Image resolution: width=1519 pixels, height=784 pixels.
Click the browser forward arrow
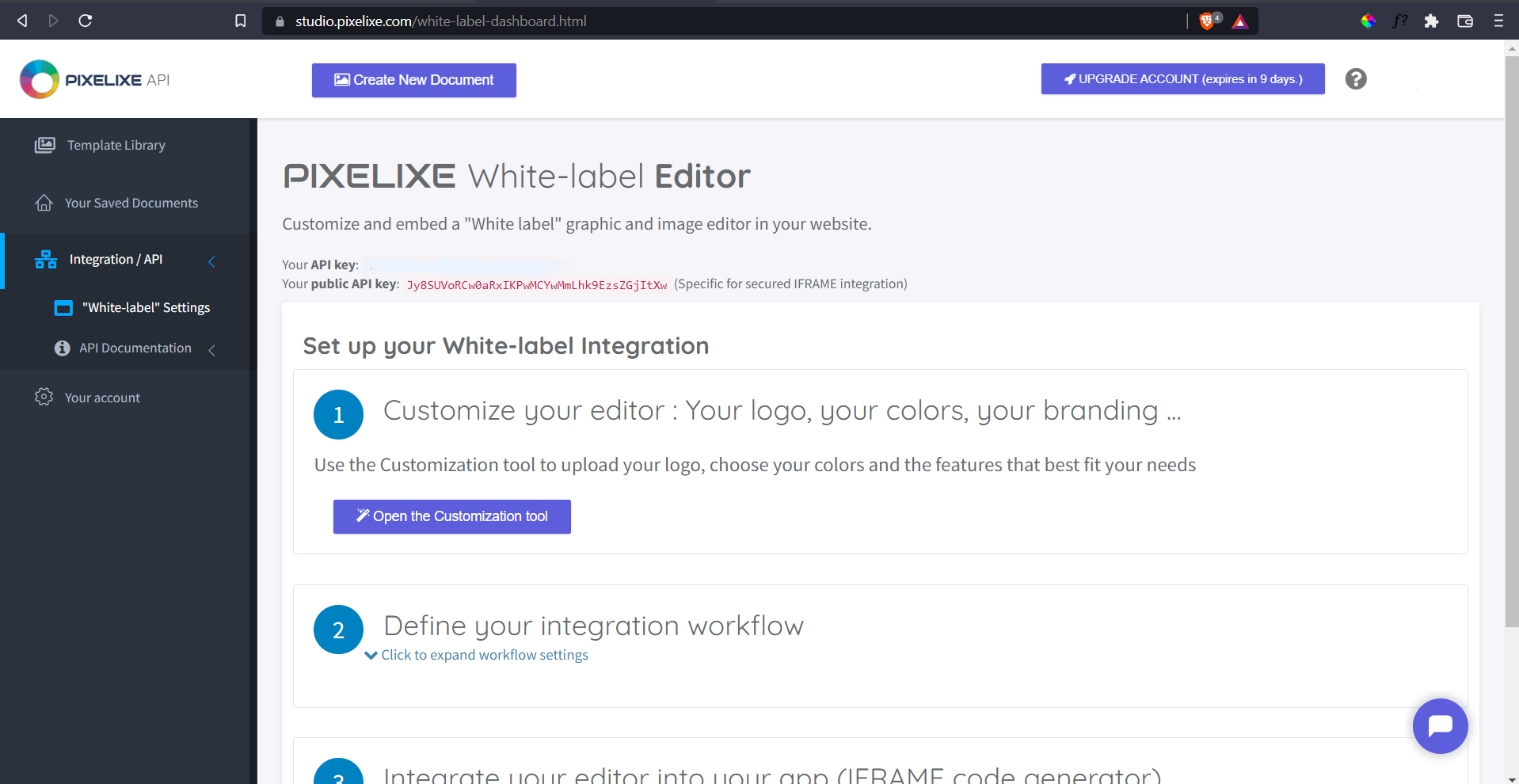53,21
